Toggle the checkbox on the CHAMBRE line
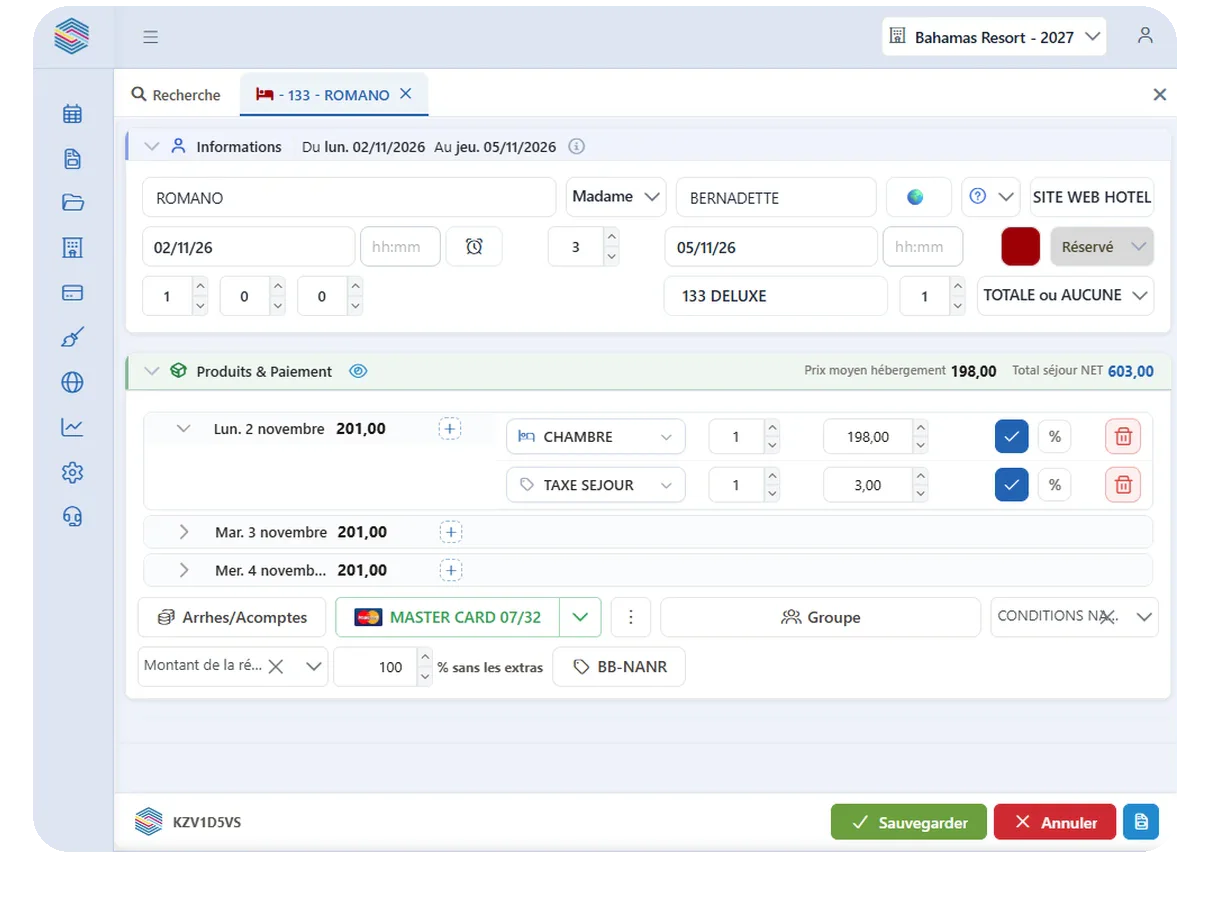This screenshot has width=1210, height=921. point(1012,436)
